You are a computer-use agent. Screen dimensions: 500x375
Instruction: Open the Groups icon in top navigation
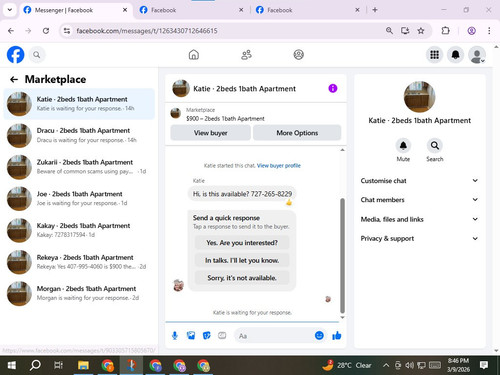tap(298, 55)
